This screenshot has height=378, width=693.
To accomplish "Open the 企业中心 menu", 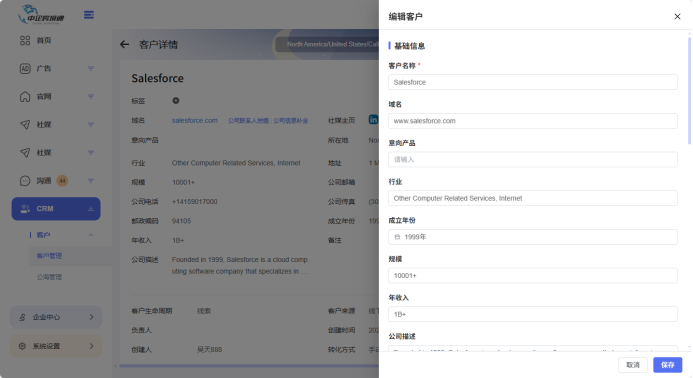I will (56, 317).
